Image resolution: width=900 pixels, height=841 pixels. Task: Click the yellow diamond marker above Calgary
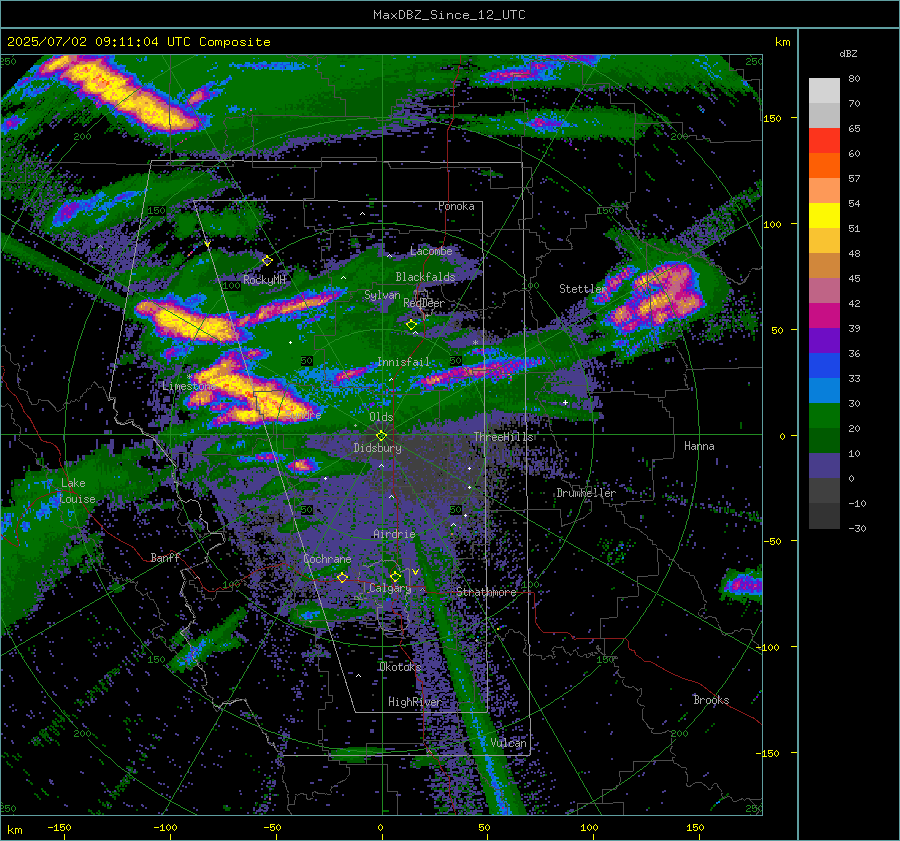395,576
